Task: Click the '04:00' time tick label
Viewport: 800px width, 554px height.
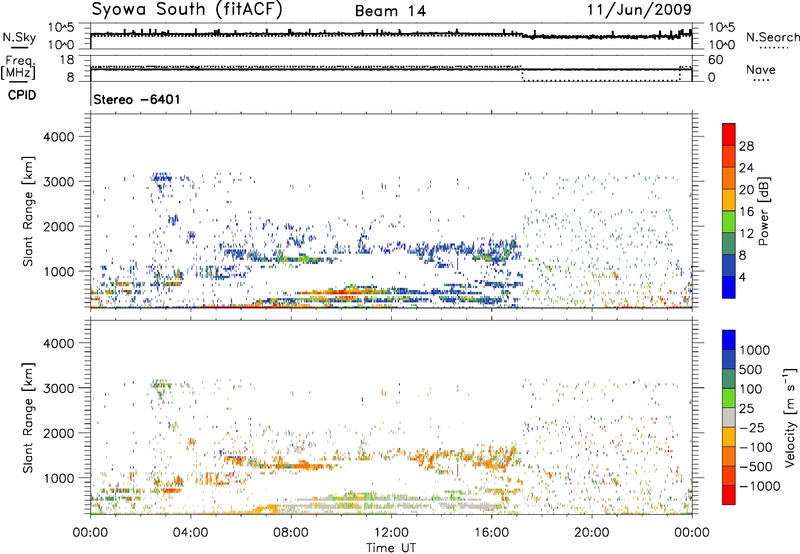Action: [190, 533]
